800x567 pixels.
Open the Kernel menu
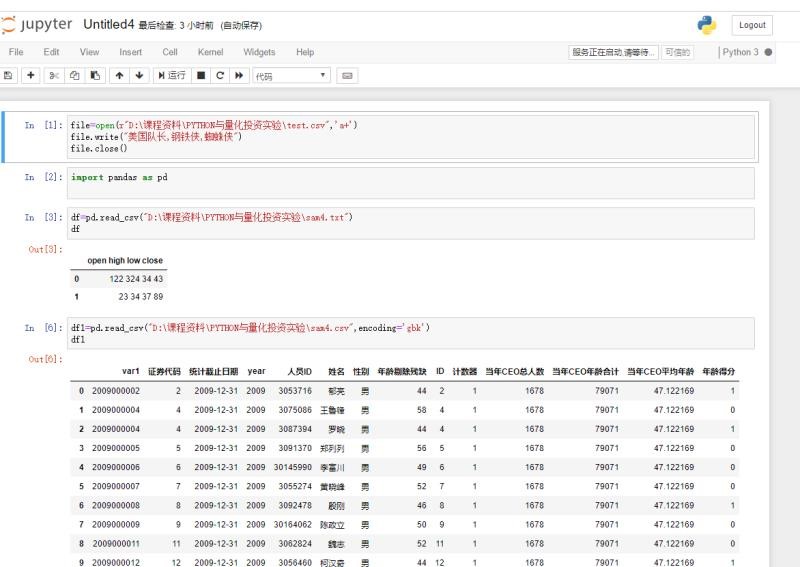point(210,52)
